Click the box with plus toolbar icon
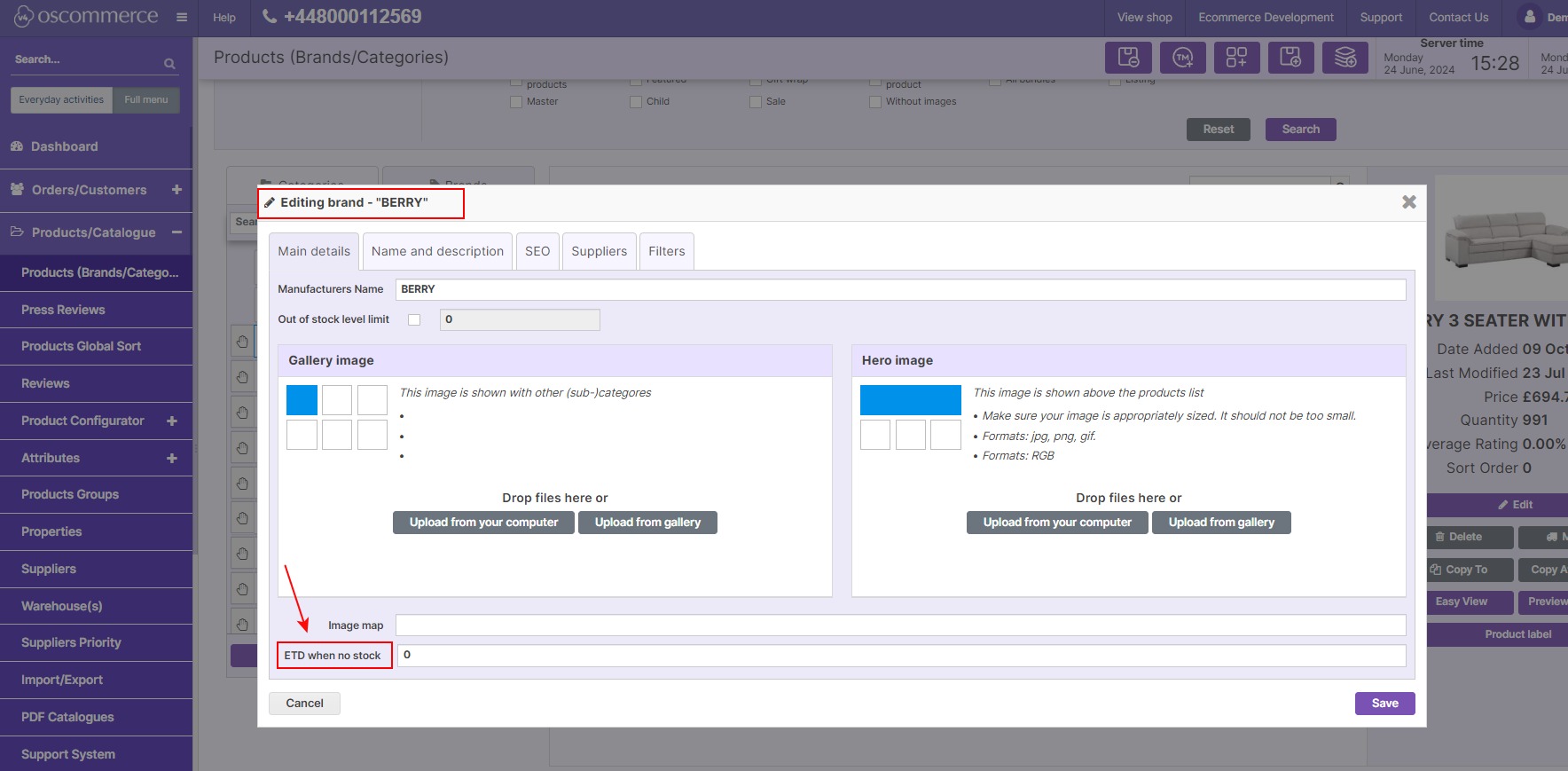The width and height of the screenshot is (1568, 771). point(1290,58)
